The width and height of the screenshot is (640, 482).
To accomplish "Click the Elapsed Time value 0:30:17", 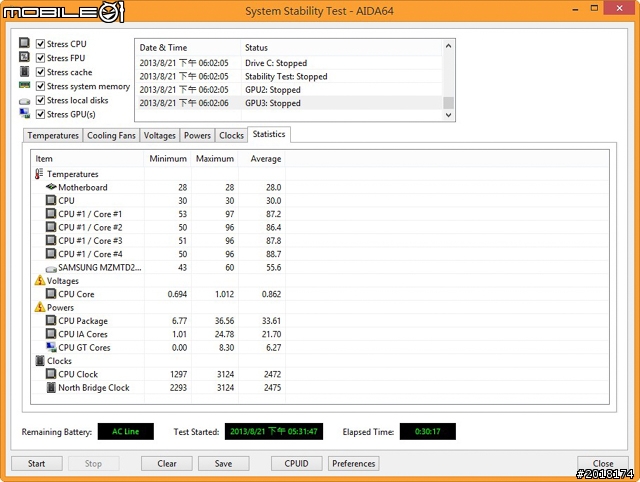I will (428, 431).
